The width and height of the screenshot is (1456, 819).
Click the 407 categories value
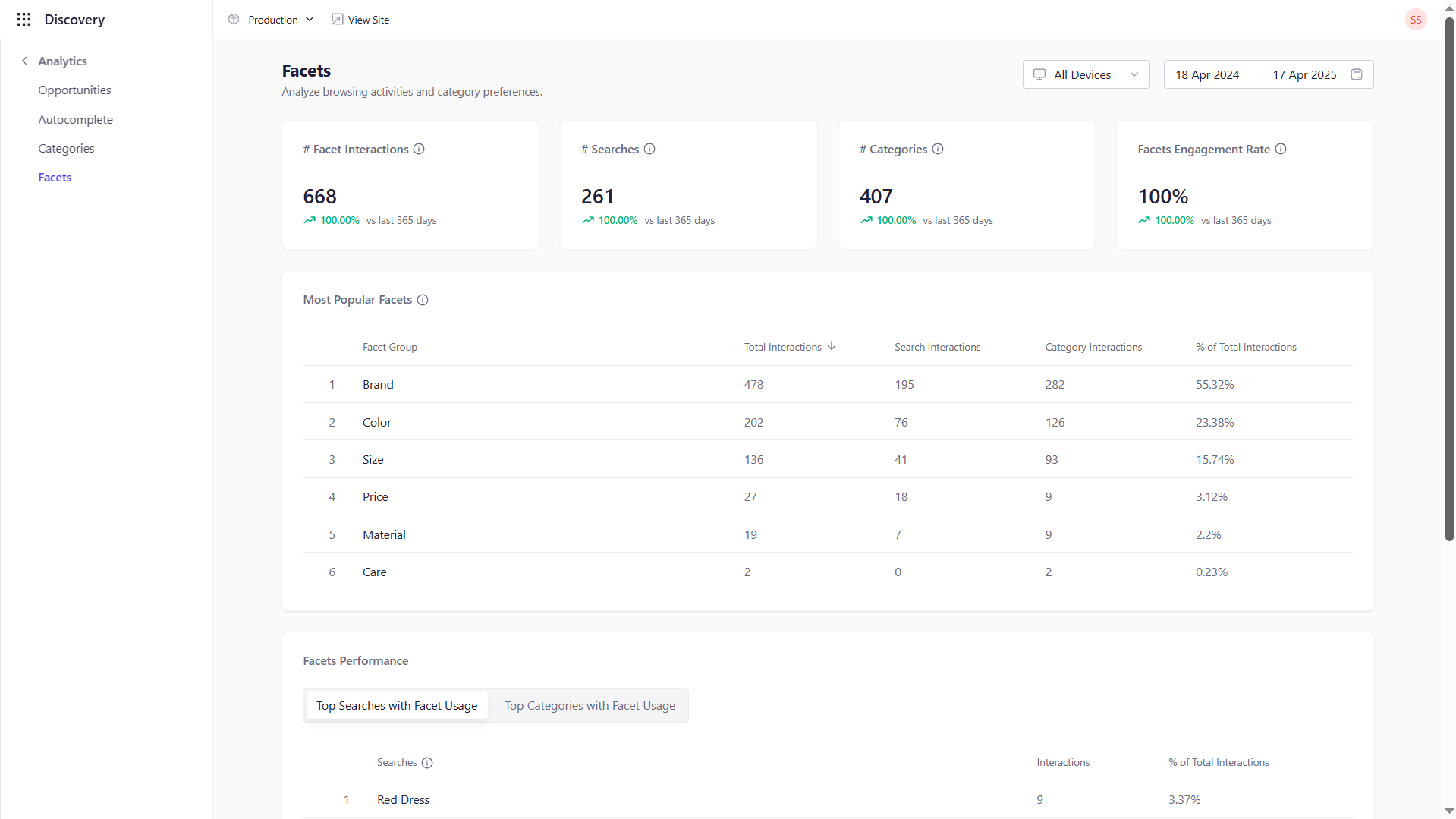[876, 197]
